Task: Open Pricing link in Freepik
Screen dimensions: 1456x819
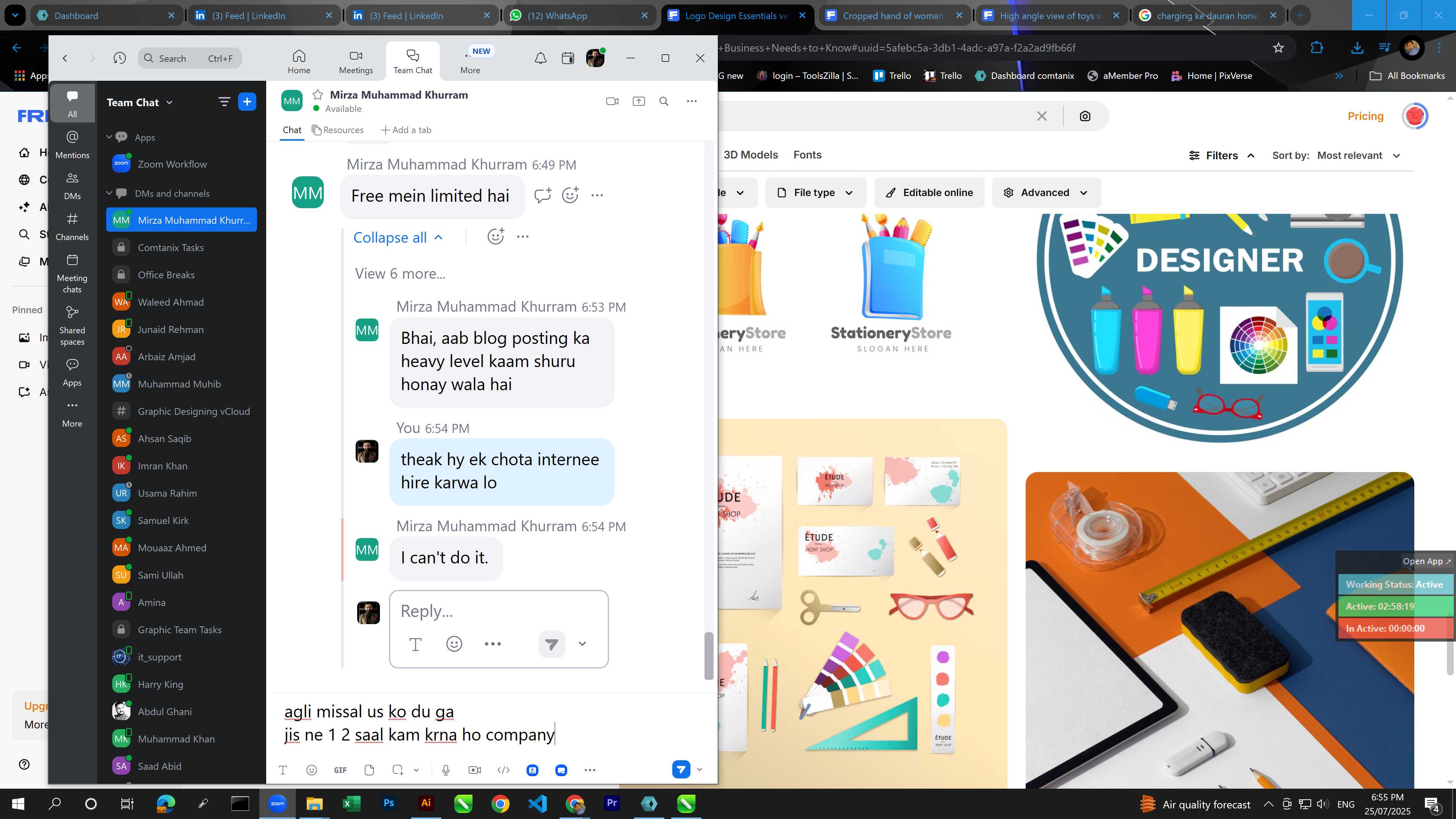Action: pyautogui.click(x=1365, y=116)
